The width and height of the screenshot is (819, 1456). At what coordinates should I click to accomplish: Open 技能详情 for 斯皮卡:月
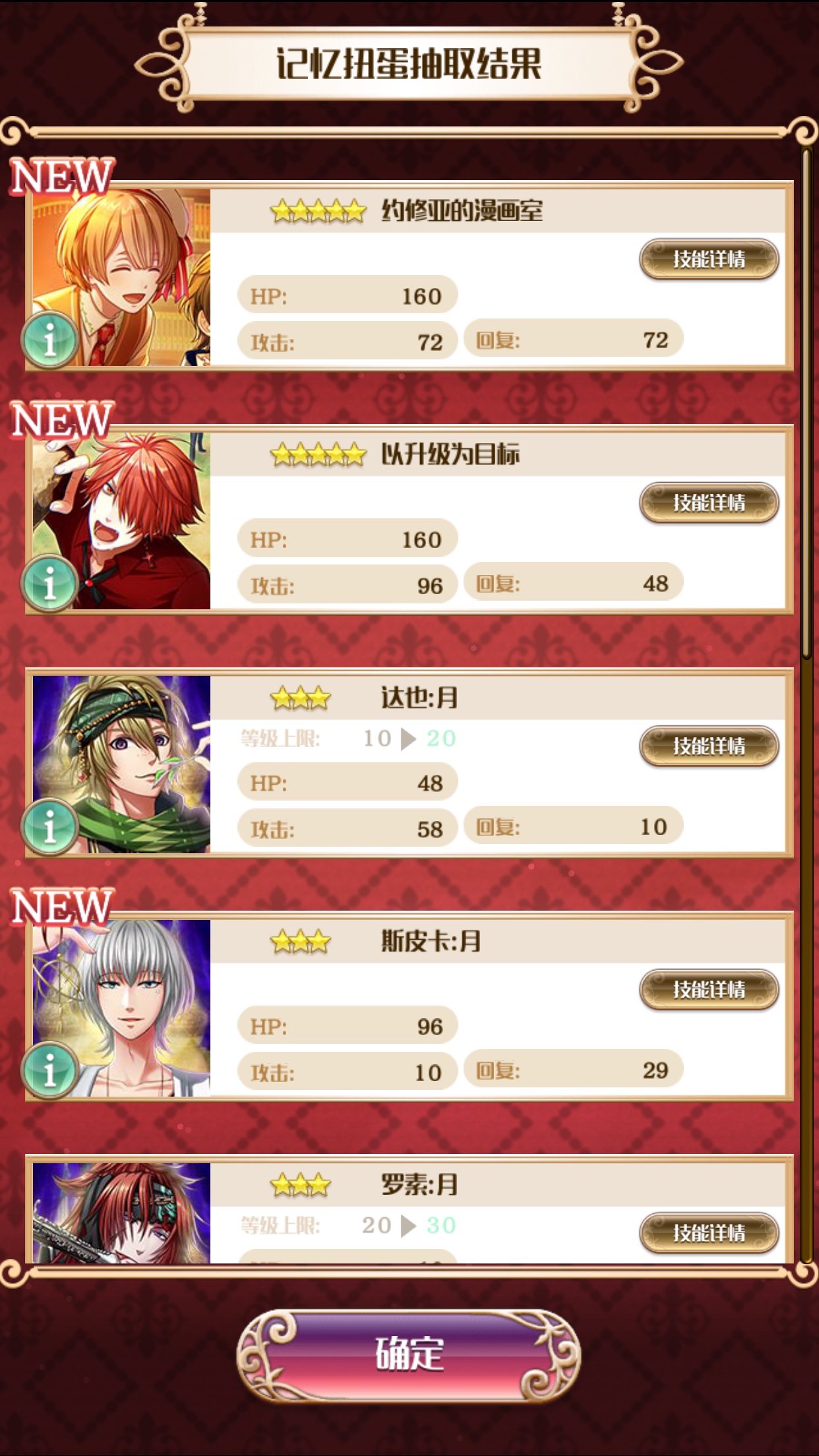point(709,989)
